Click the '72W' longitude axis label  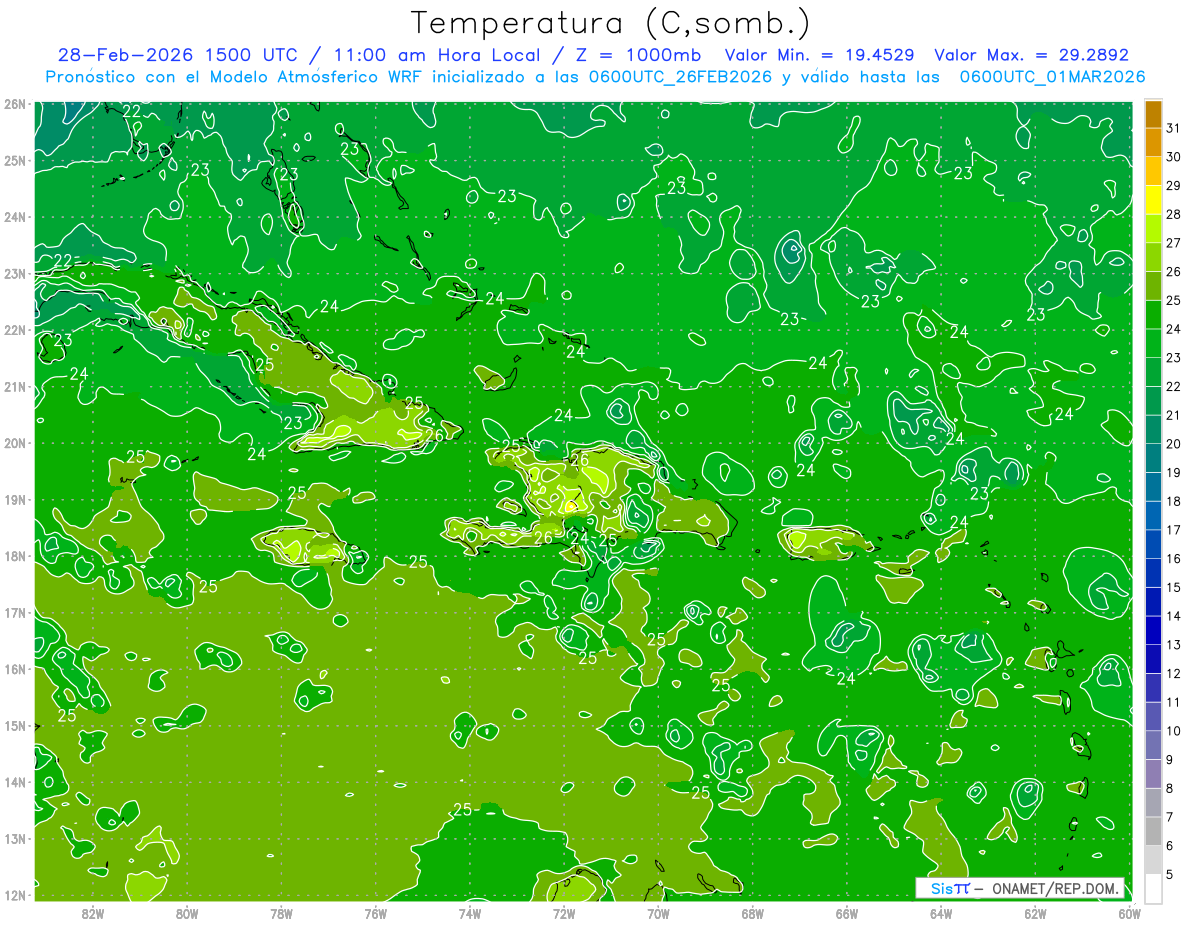pos(564,913)
